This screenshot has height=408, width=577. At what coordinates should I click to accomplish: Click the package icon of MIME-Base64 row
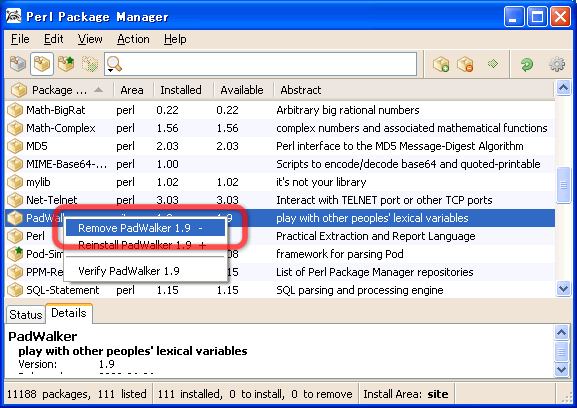(15, 164)
